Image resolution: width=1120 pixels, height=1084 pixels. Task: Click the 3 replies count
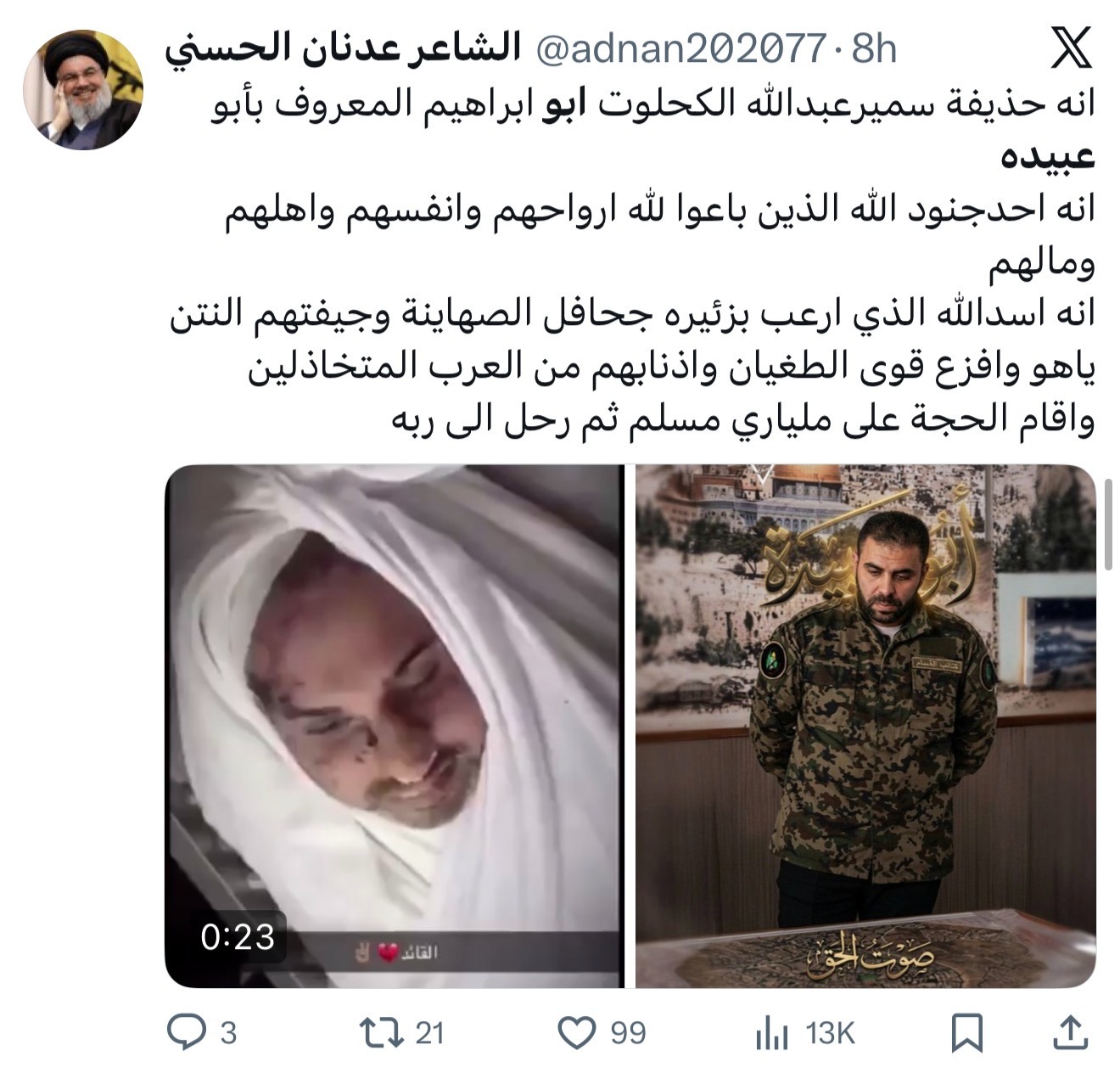click(x=228, y=1033)
